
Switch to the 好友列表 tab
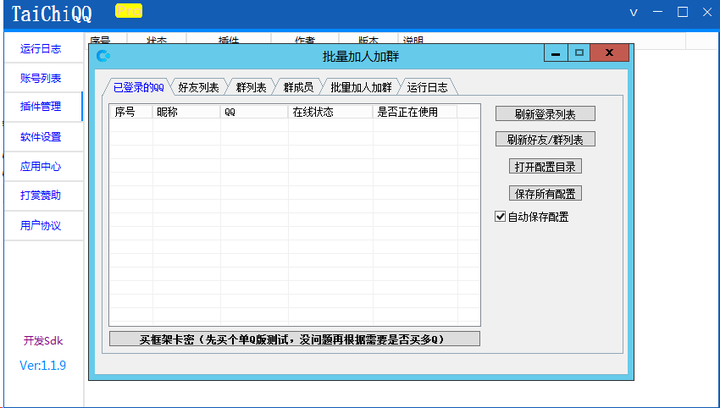198,87
